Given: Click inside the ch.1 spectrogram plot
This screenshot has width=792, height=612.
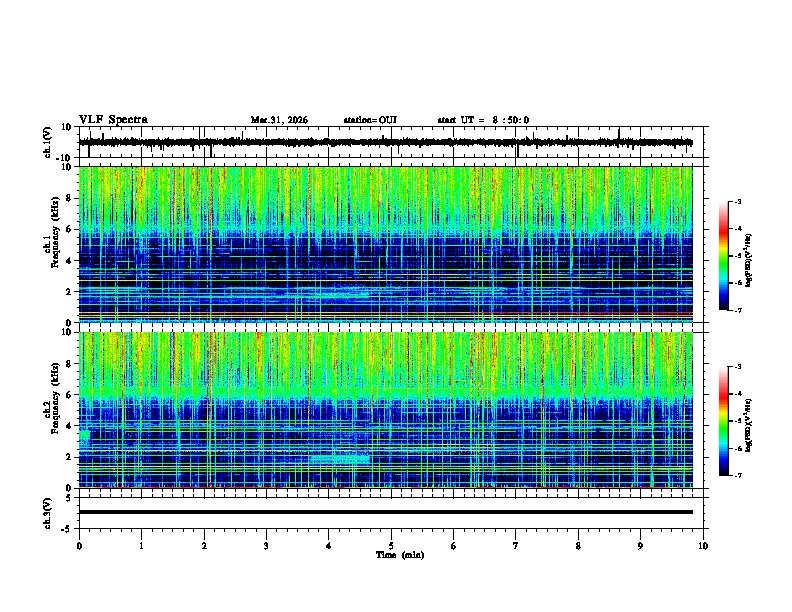Looking at the screenshot, I should coord(385,244).
